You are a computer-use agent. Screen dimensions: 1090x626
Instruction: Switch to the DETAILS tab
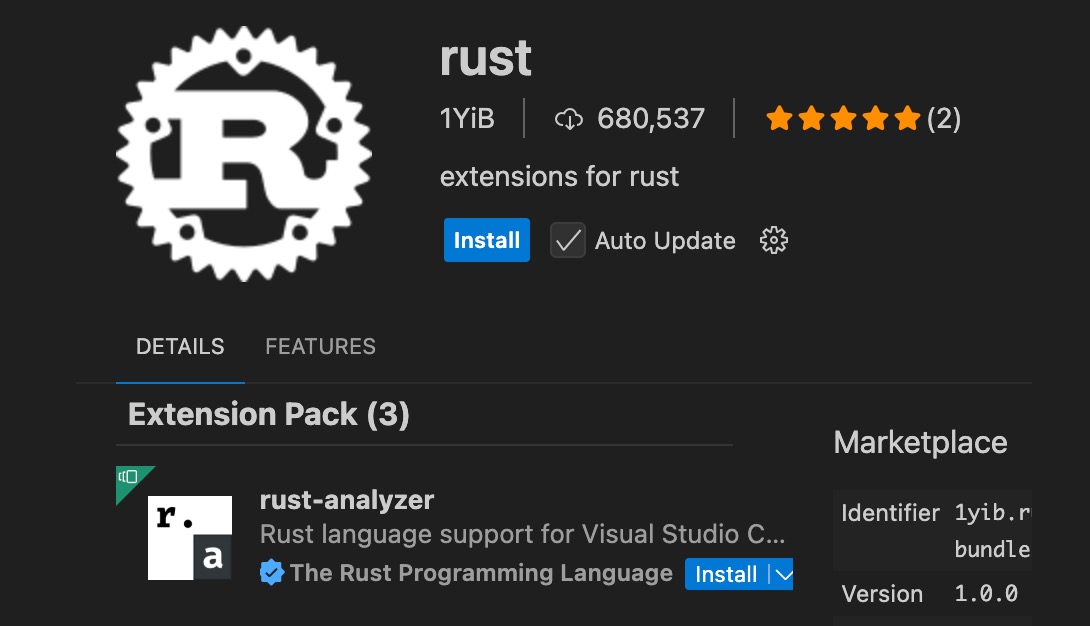click(x=180, y=346)
